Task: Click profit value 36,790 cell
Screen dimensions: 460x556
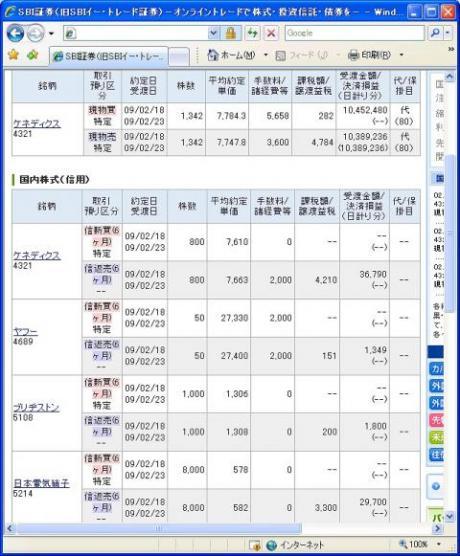Action: click(x=373, y=274)
